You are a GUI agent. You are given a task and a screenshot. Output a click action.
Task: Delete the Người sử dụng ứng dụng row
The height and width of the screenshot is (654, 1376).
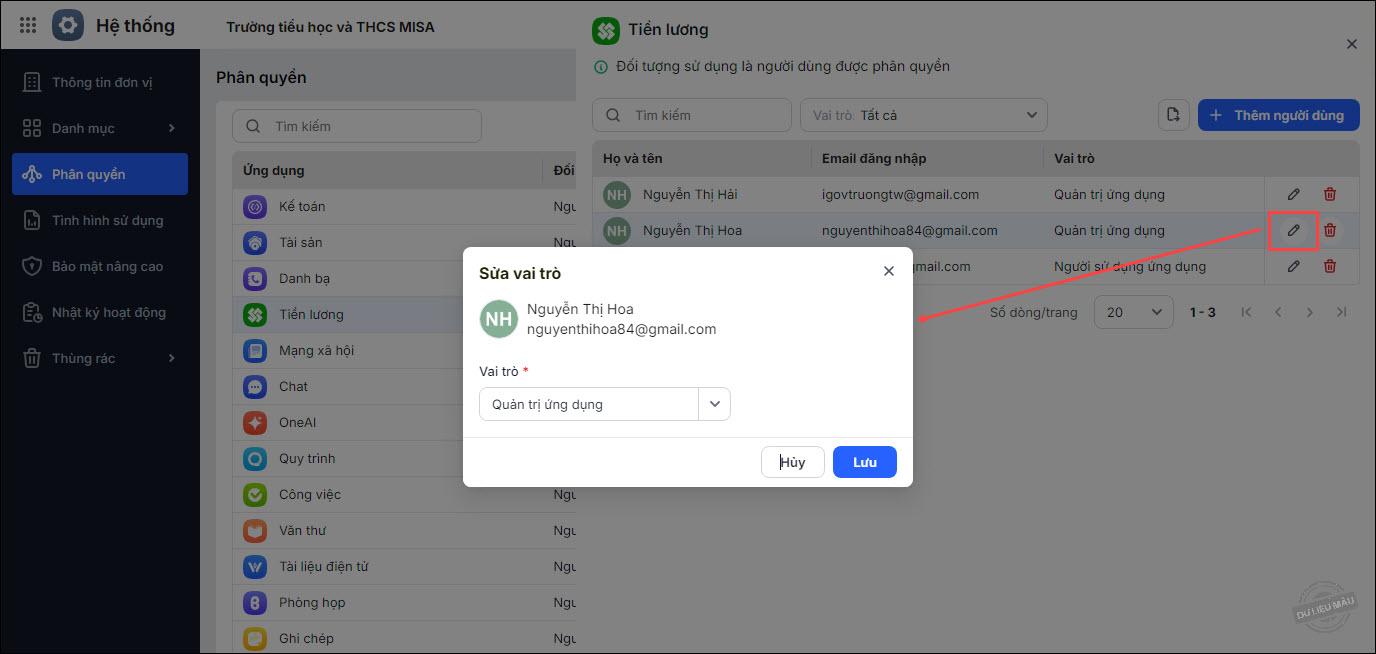point(1330,266)
